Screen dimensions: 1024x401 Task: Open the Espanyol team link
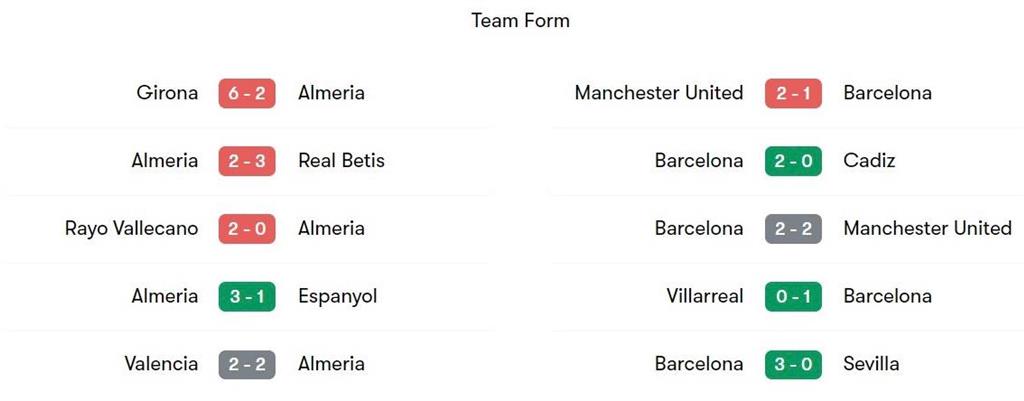[337, 297]
